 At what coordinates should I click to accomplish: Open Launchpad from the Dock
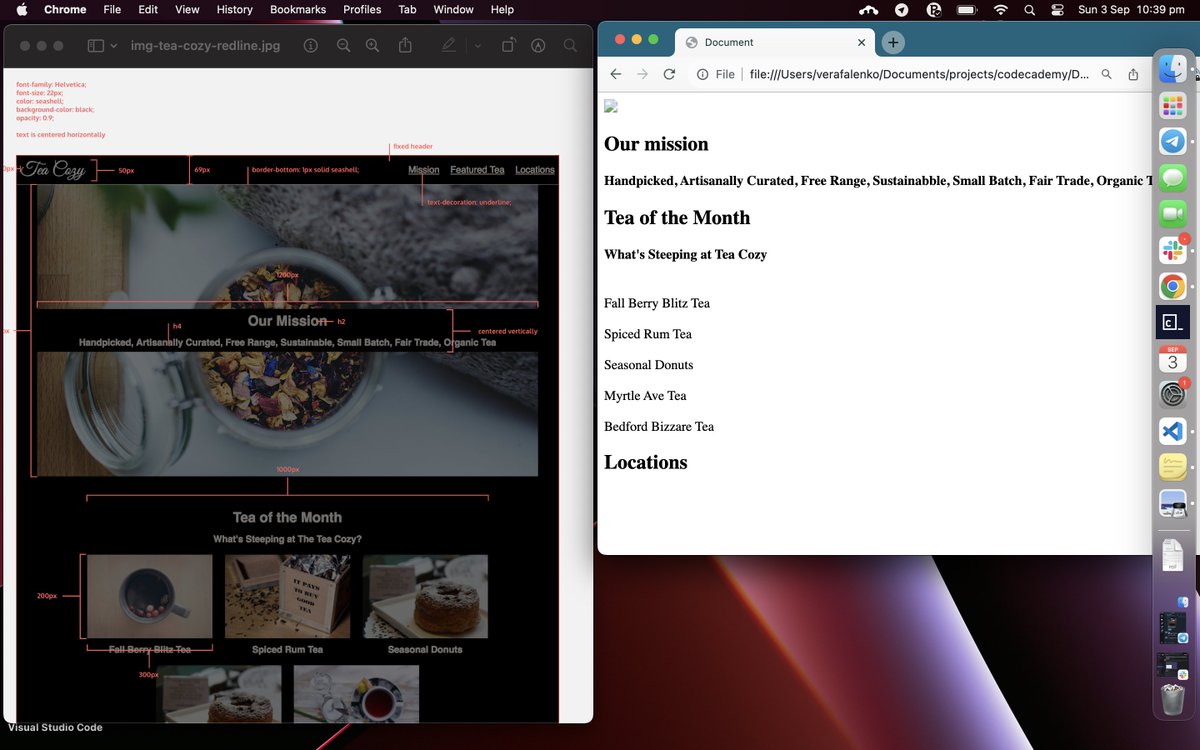point(1173,105)
